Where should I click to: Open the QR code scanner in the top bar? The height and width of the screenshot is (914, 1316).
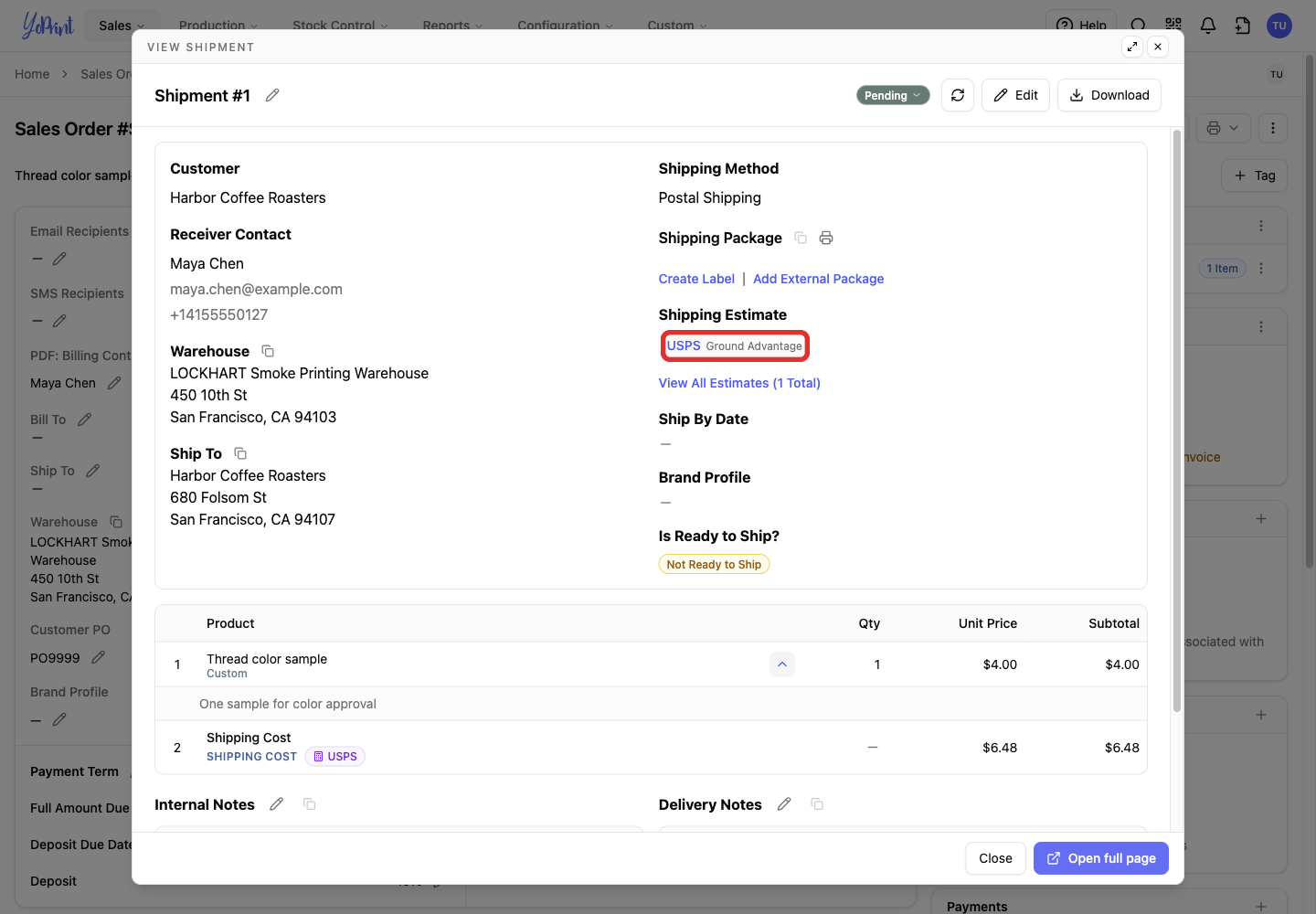(1173, 26)
